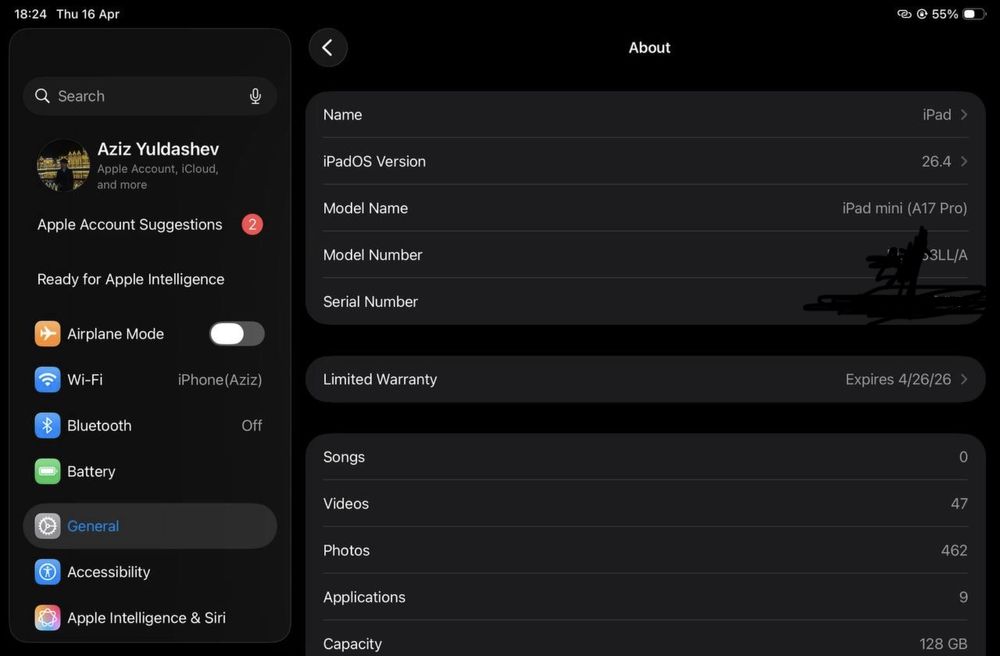Tap the personal hotspot link status icon
This screenshot has height=656, width=1000.
[904, 14]
